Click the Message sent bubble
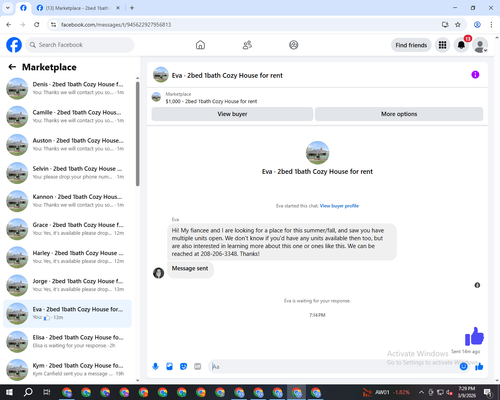 190,269
